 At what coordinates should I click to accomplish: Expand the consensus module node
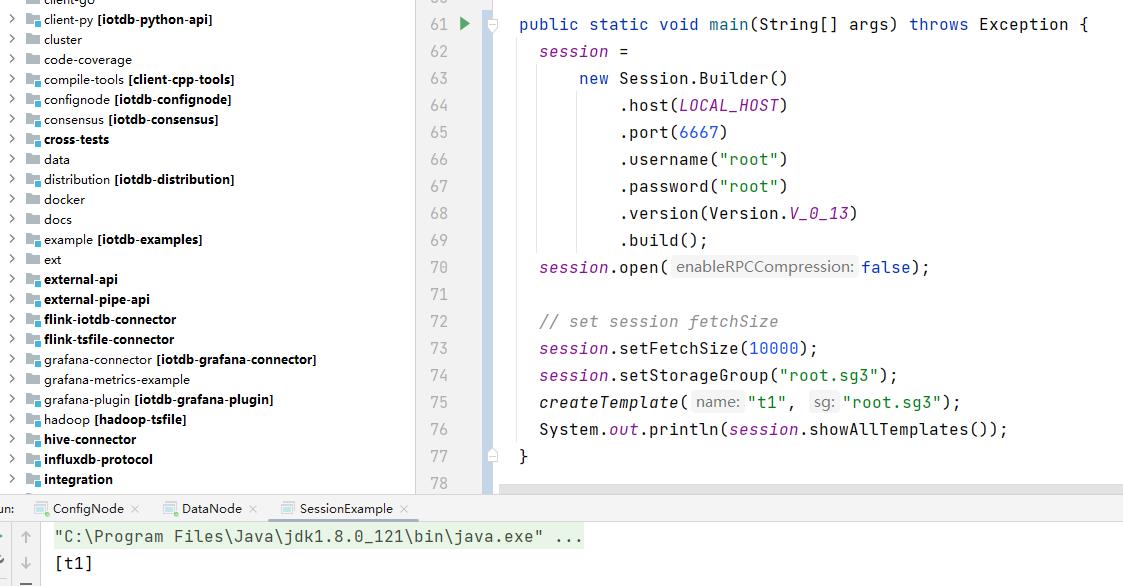pyautogui.click(x=11, y=120)
